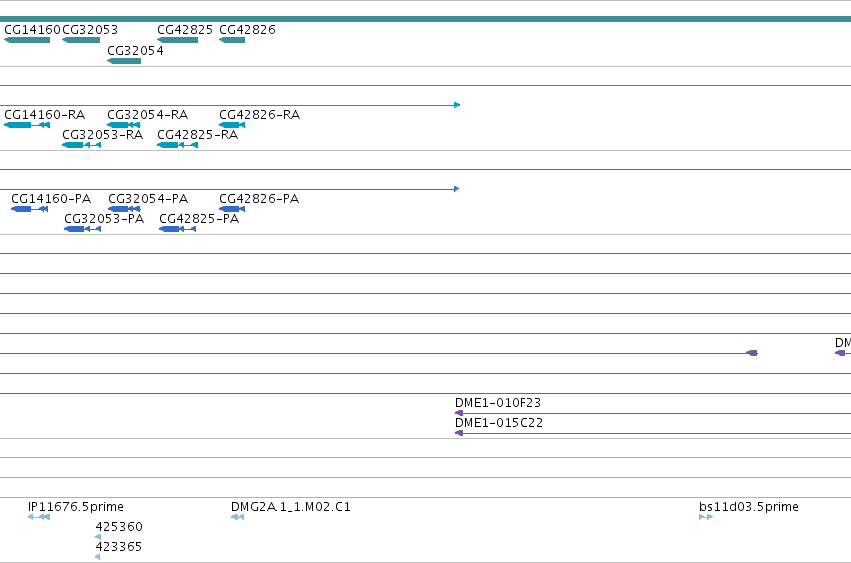This screenshot has width=851, height=563.
Task: Click the CG32054-RA transcript glyph
Action: click(124, 125)
